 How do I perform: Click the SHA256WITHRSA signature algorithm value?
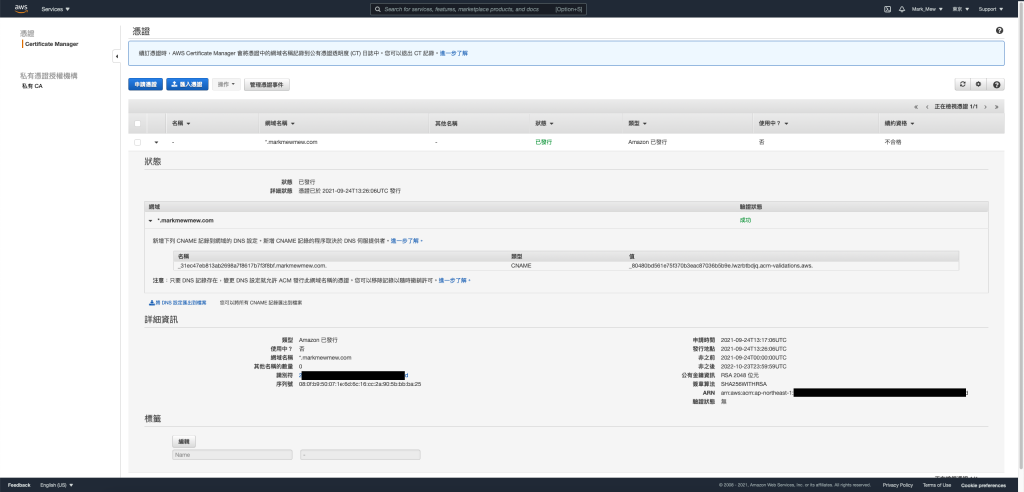744,384
